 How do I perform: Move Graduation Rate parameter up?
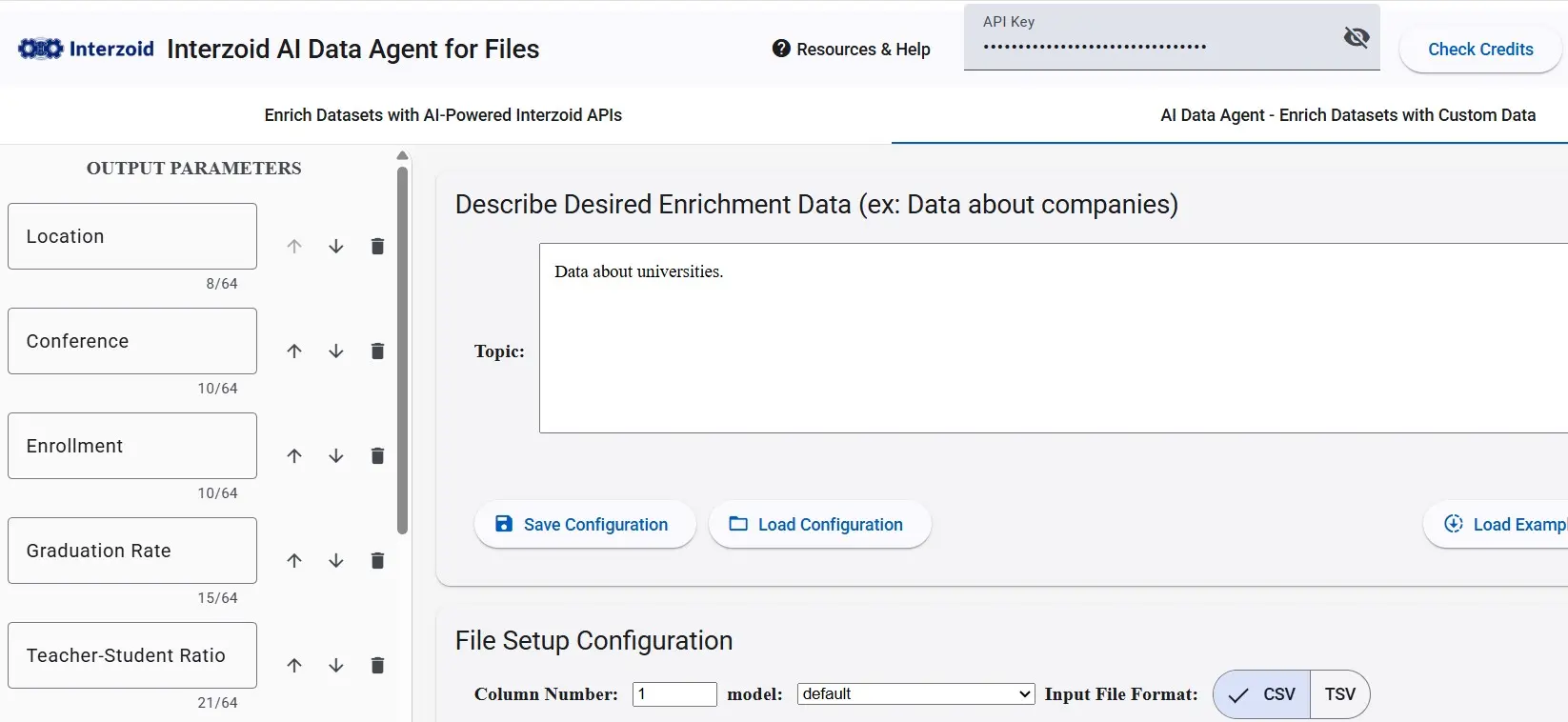294,561
